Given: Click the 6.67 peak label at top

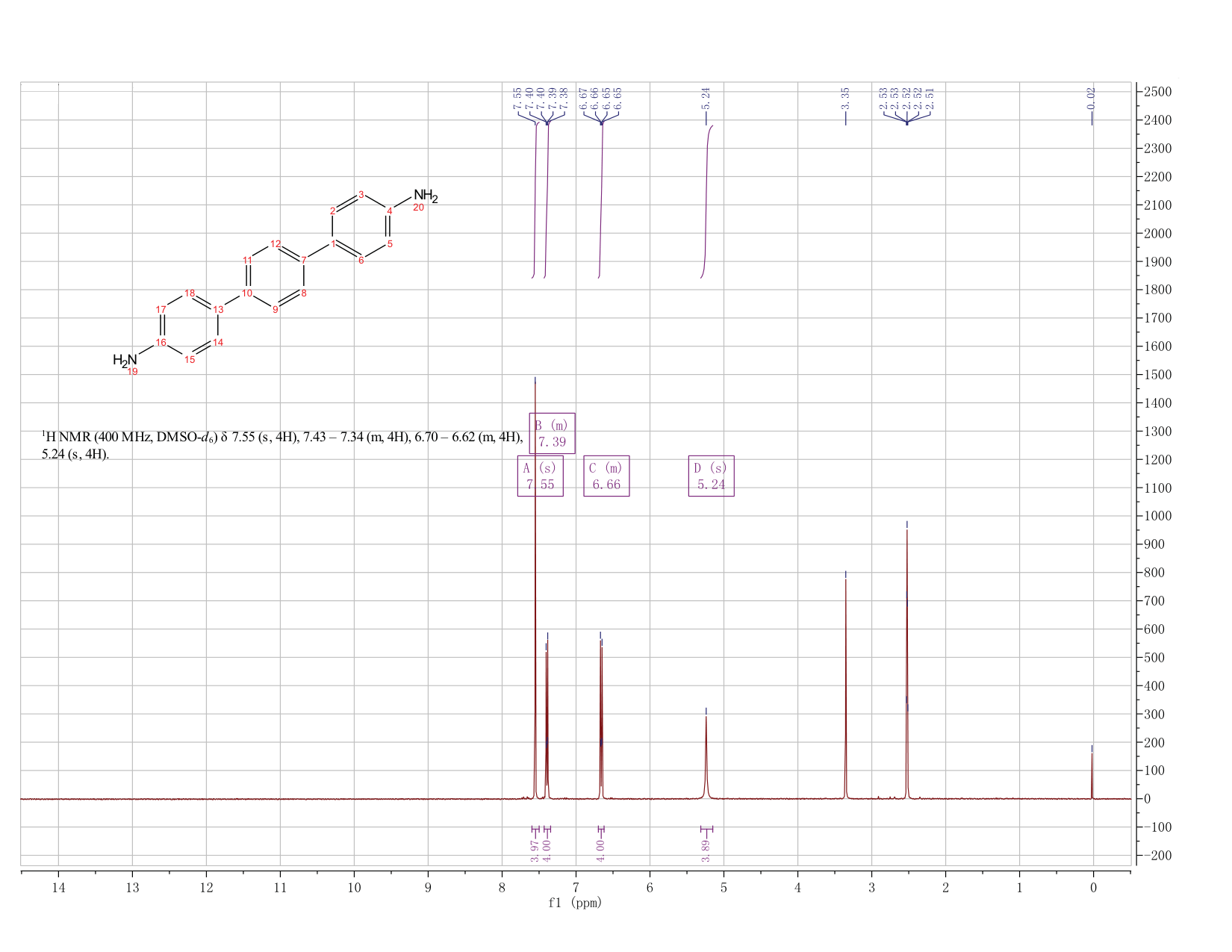Looking at the screenshot, I should pos(584,97).
